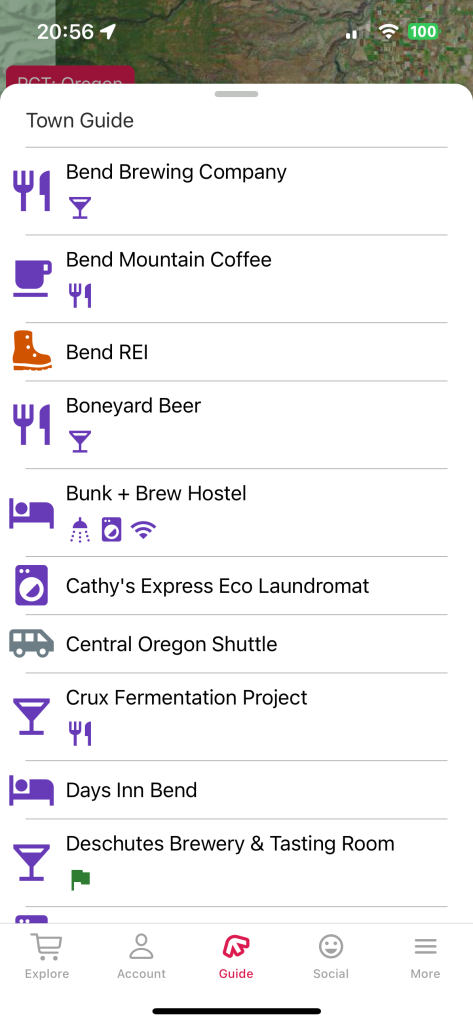
Task: Open the Social tab
Action: 331,957
